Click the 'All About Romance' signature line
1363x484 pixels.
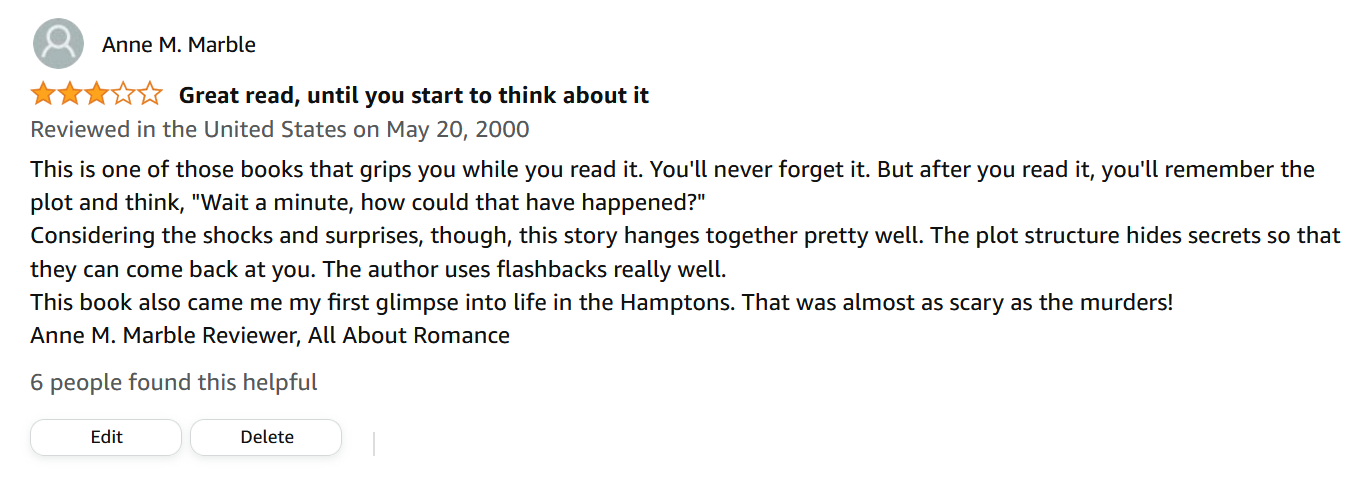270,335
